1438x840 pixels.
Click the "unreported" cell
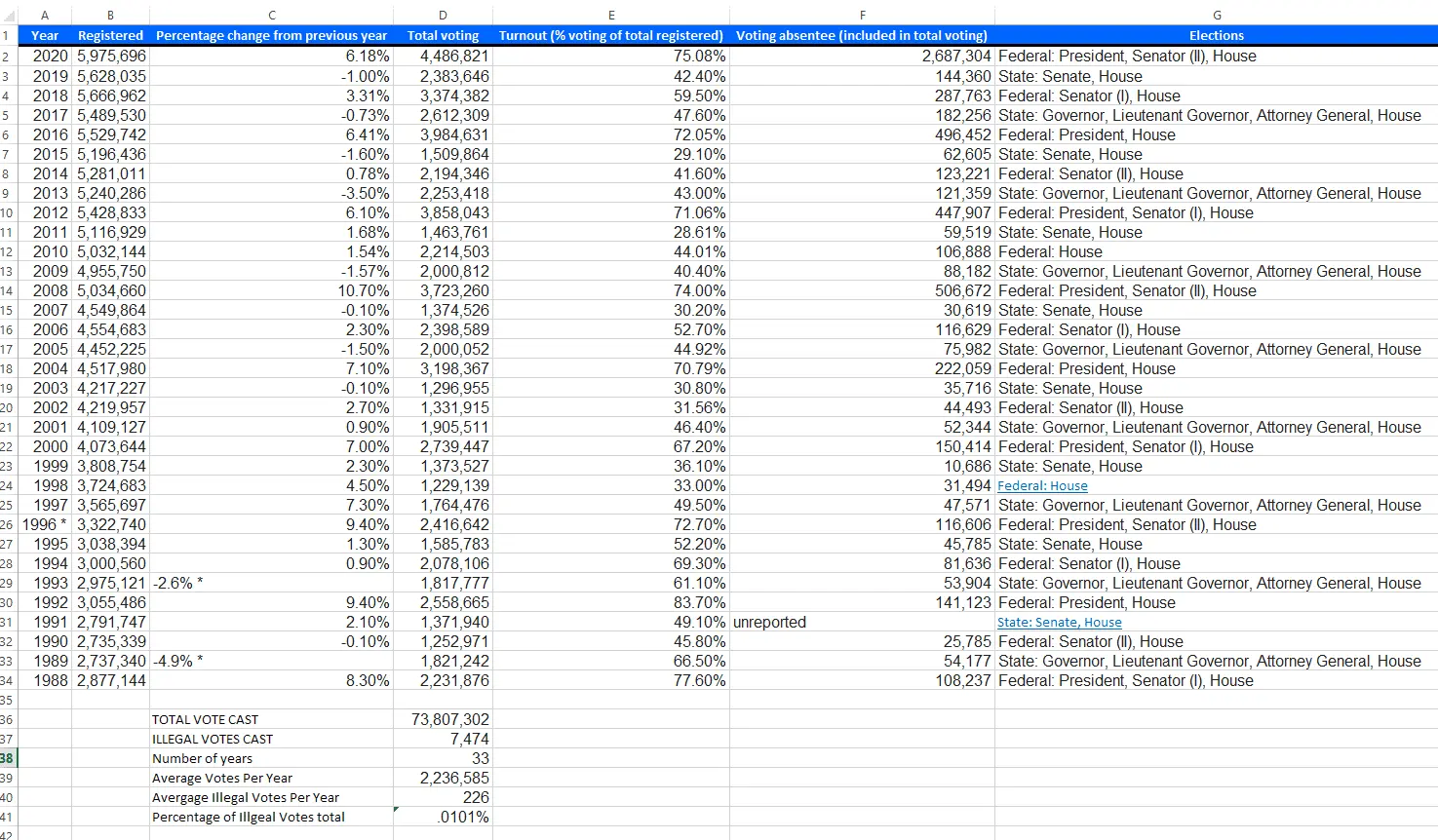(x=770, y=622)
